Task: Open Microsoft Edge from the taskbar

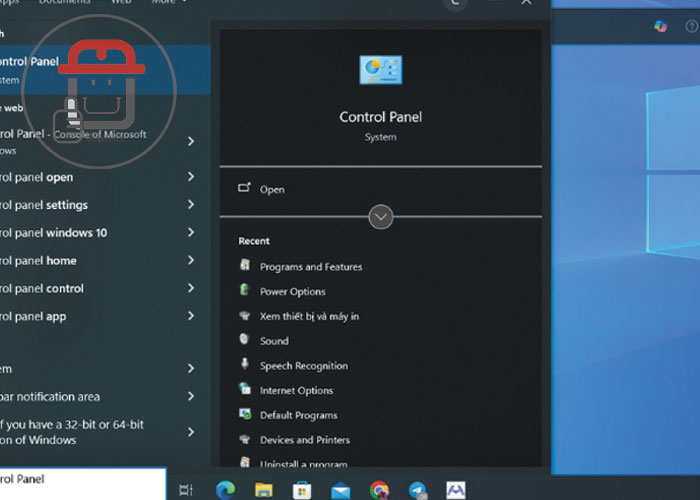Action: [x=225, y=490]
